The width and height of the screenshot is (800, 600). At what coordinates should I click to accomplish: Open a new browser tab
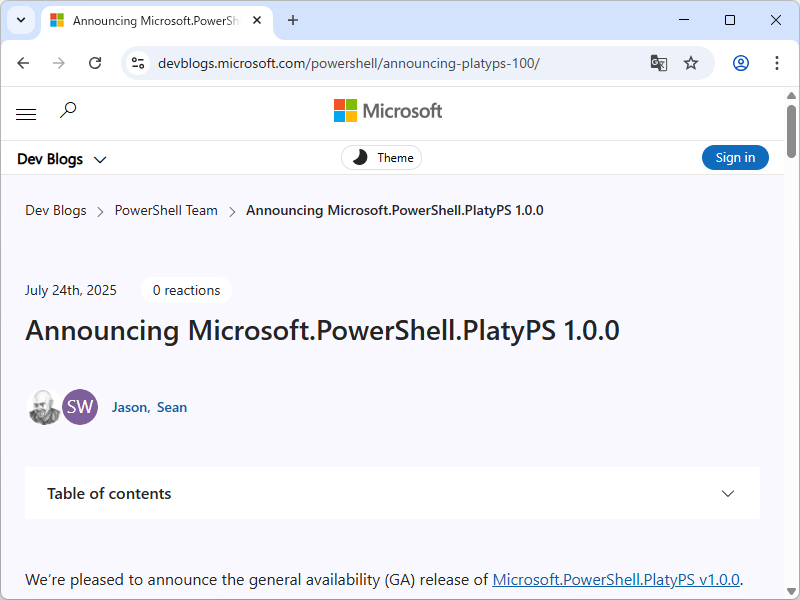click(x=293, y=20)
